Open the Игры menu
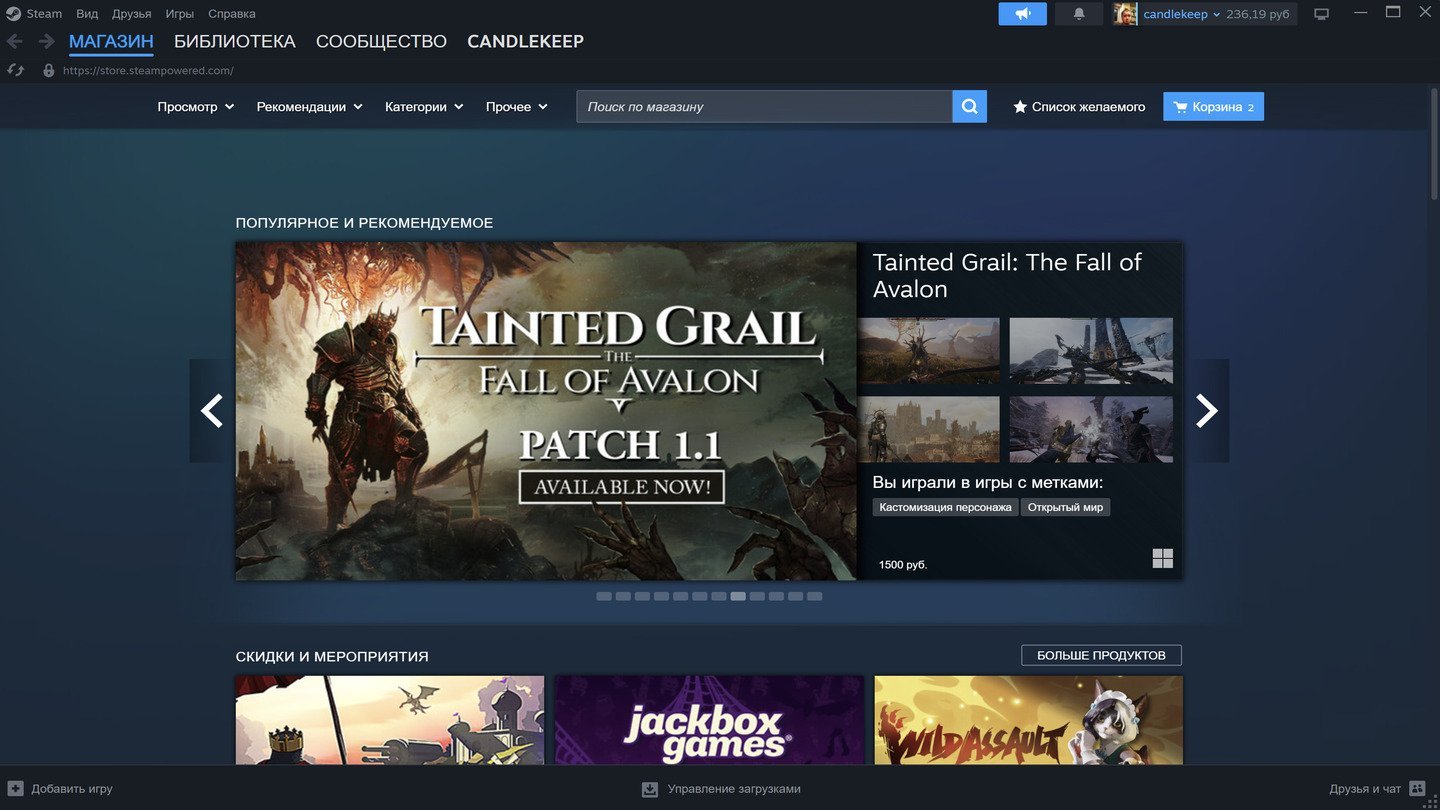This screenshot has height=810, width=1440. [180, 14]
